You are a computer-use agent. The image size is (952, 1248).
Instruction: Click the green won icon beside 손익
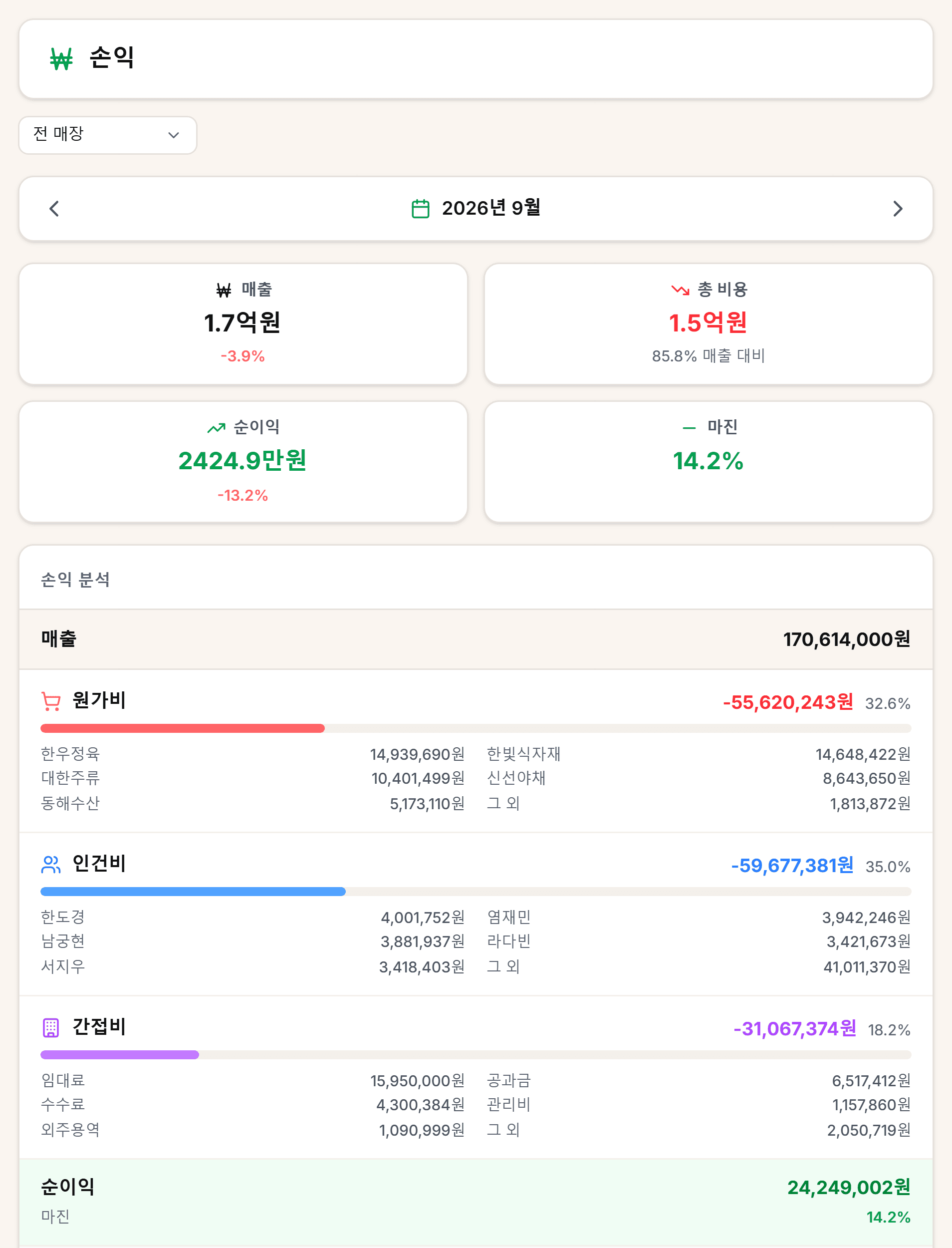click(x=61, y=59)
